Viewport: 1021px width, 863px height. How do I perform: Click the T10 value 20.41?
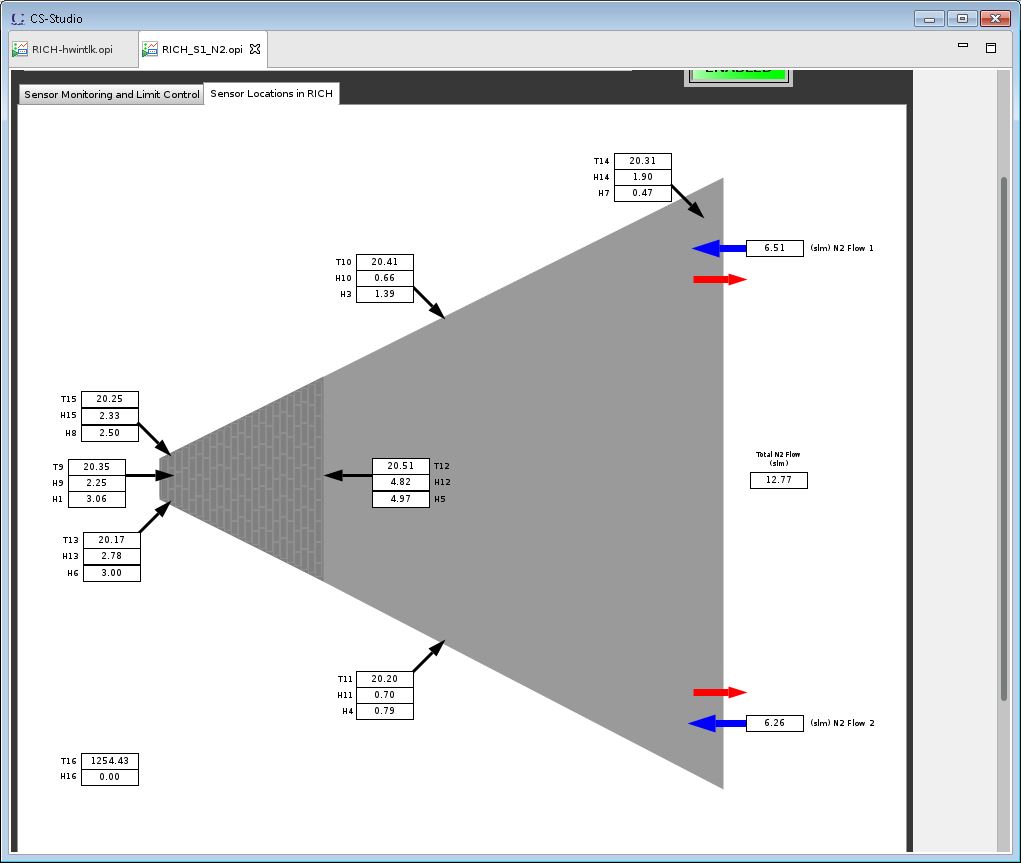click(x=385, y=262)
